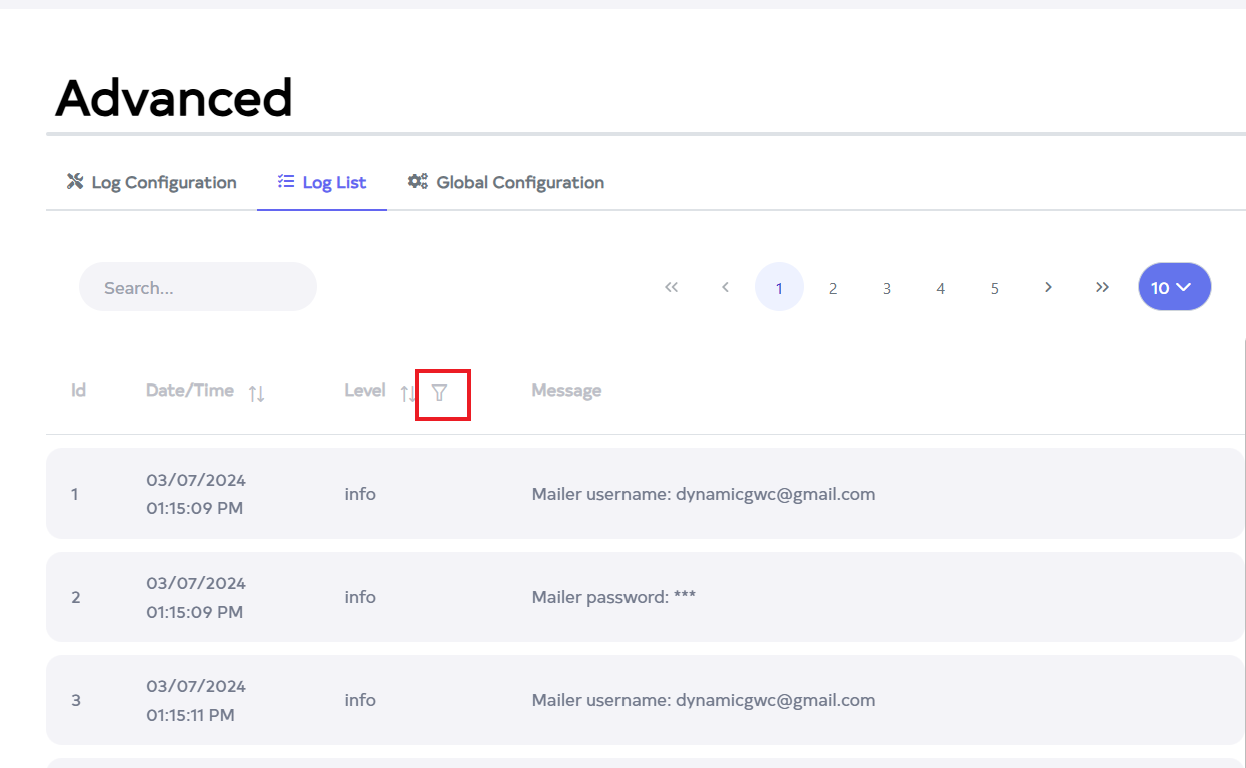Focus the Search input field

click(x=198, y=287)
